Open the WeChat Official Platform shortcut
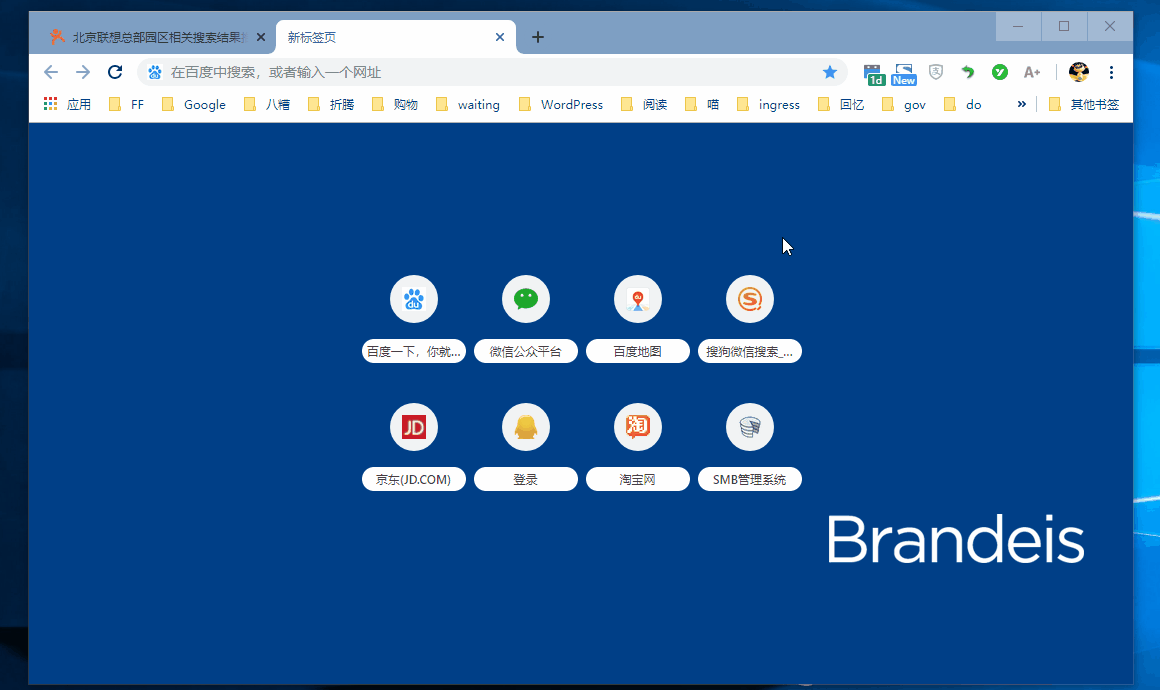1160x690 pixels. click(525, 299)
